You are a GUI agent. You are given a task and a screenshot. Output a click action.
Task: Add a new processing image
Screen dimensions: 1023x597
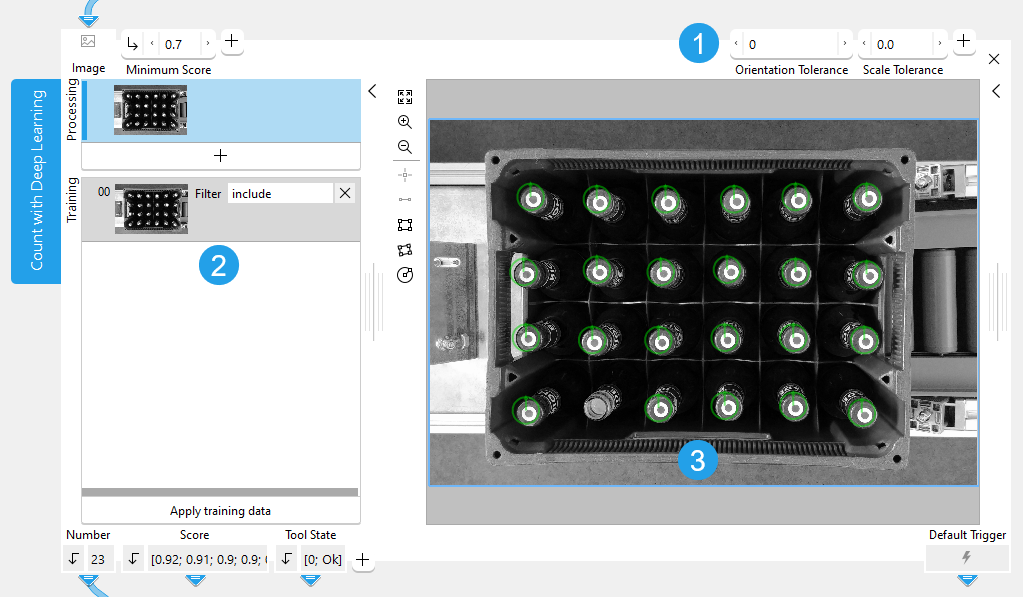point(220,156)
